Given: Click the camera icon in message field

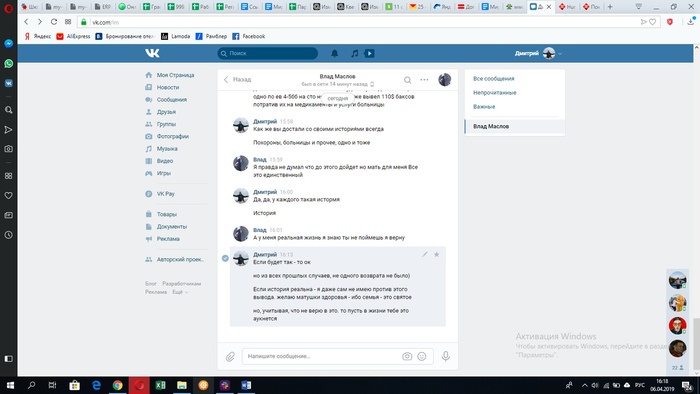Looking at the screenshot, I should [x=407, y=356].
